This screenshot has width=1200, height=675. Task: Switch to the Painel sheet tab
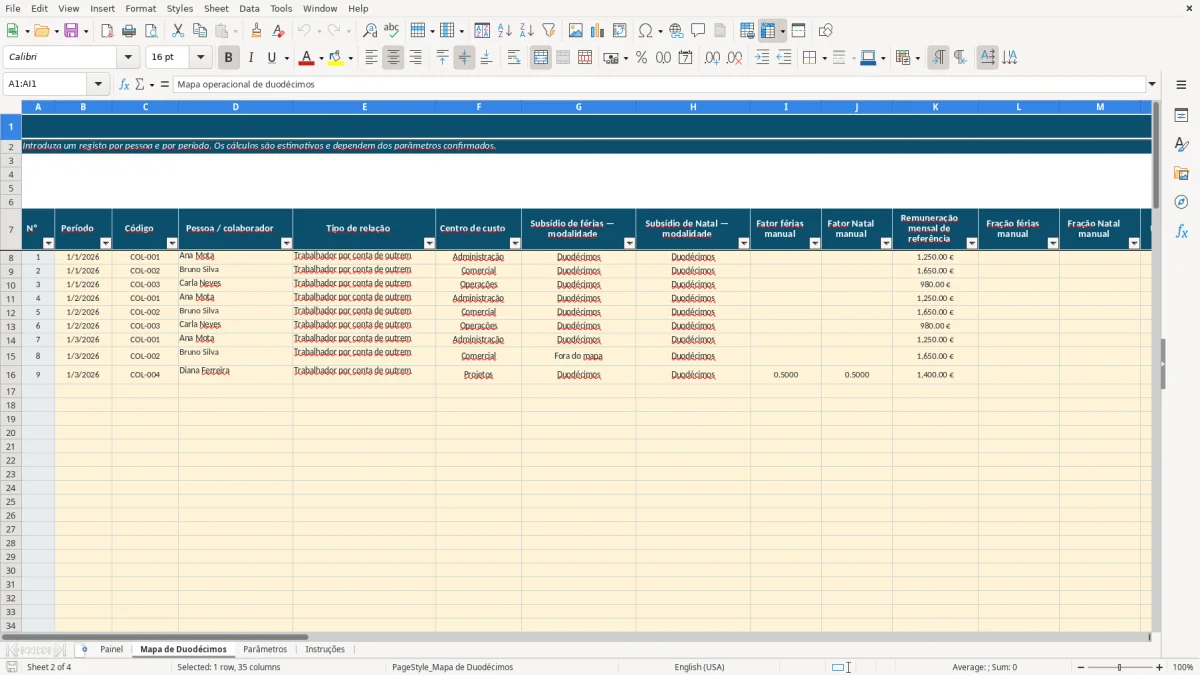coord(112,650)
